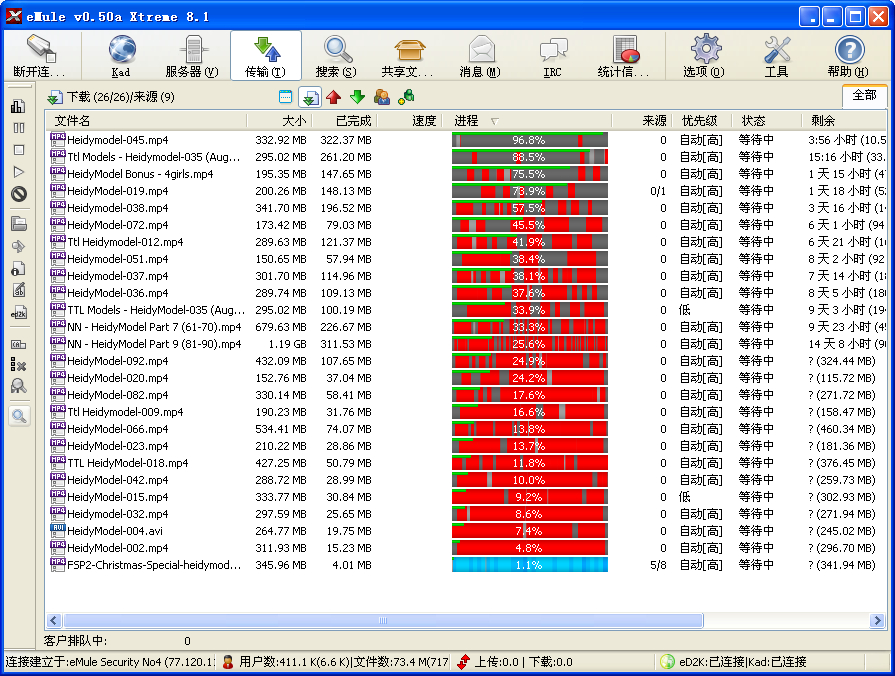The width and height of the screenshot is (895, 676).
Task: Click the 下载 (26/26)/来源 (9) view switcher
Action: click(x=111, y=97)
